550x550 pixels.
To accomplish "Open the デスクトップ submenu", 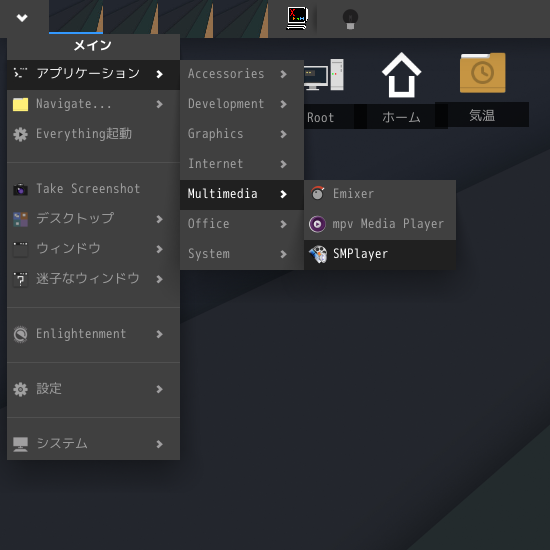I will pos(93,219).
